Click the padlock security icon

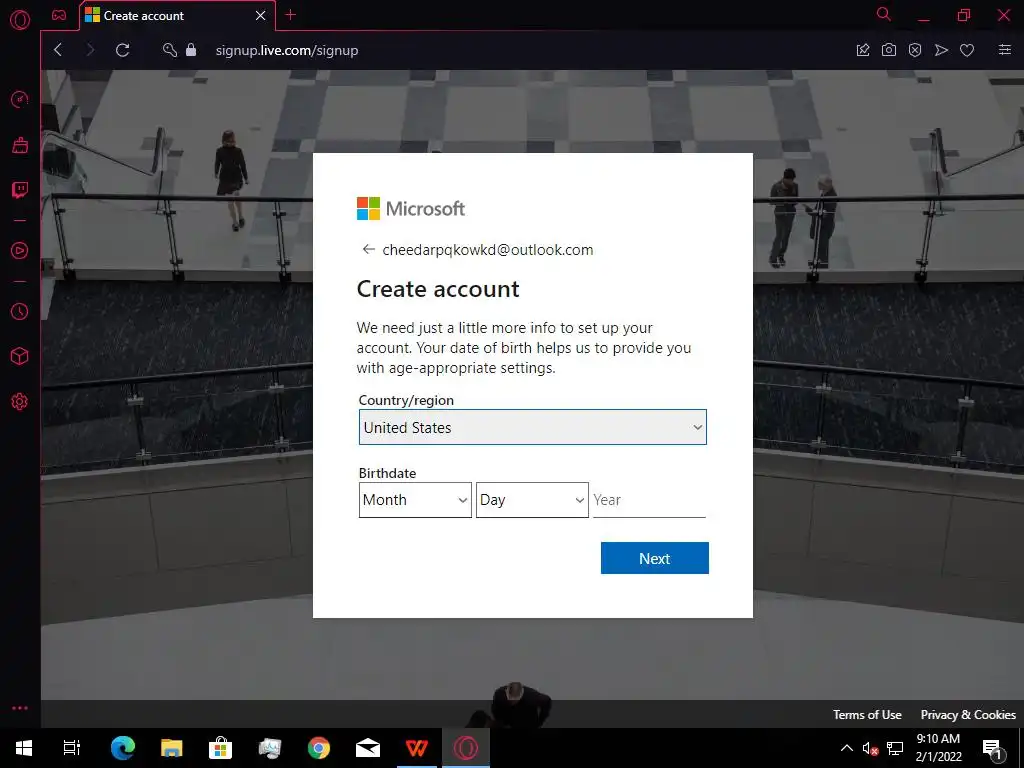(x=191, y=50)
